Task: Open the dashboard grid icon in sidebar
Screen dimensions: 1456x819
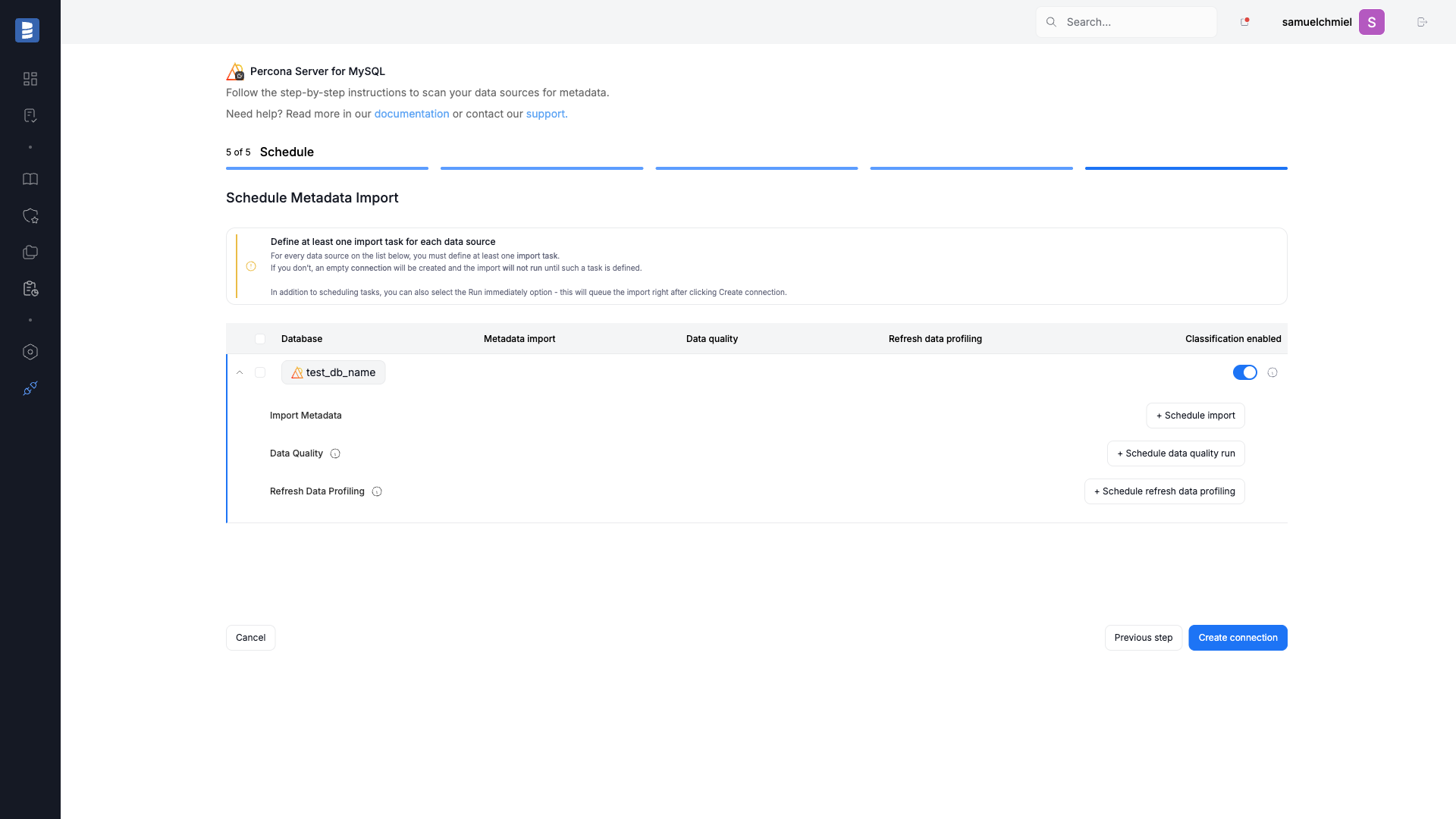Action: [30, 79]
